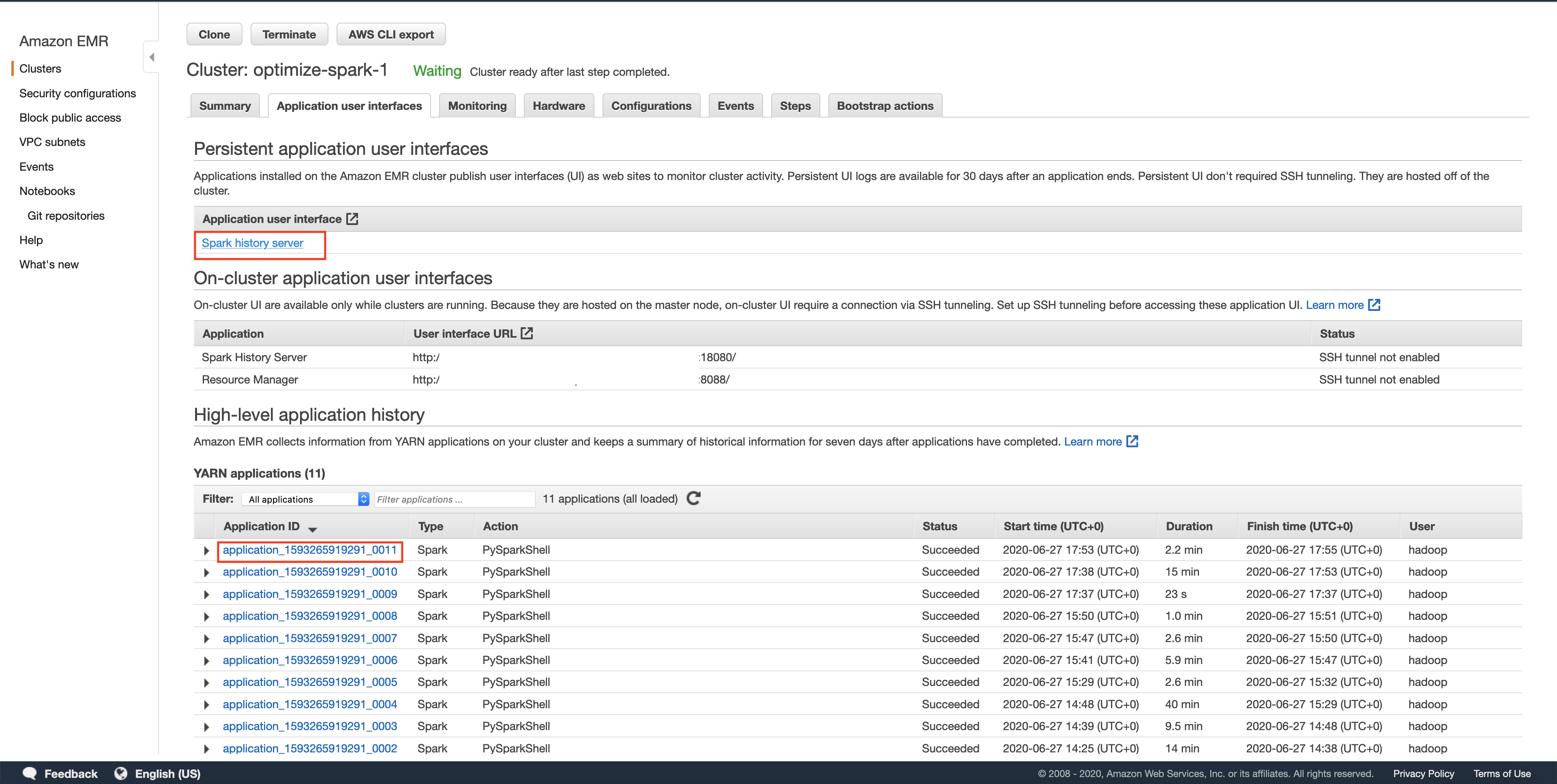Click the English (US) globe icon
1557x784 pixels.
[x=121, y=773]
